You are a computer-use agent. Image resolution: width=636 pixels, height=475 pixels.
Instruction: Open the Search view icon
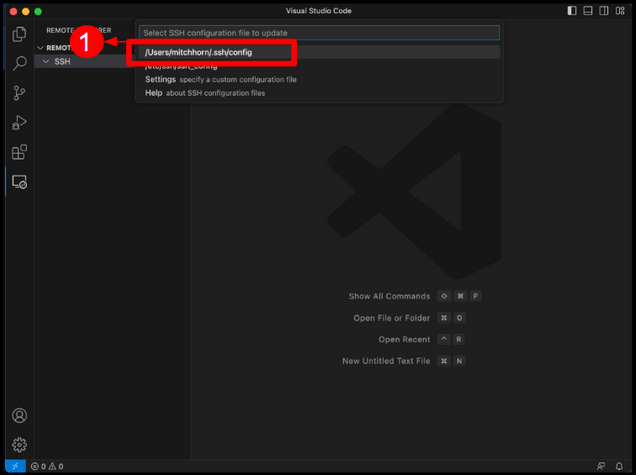click(x=19, y=63)
